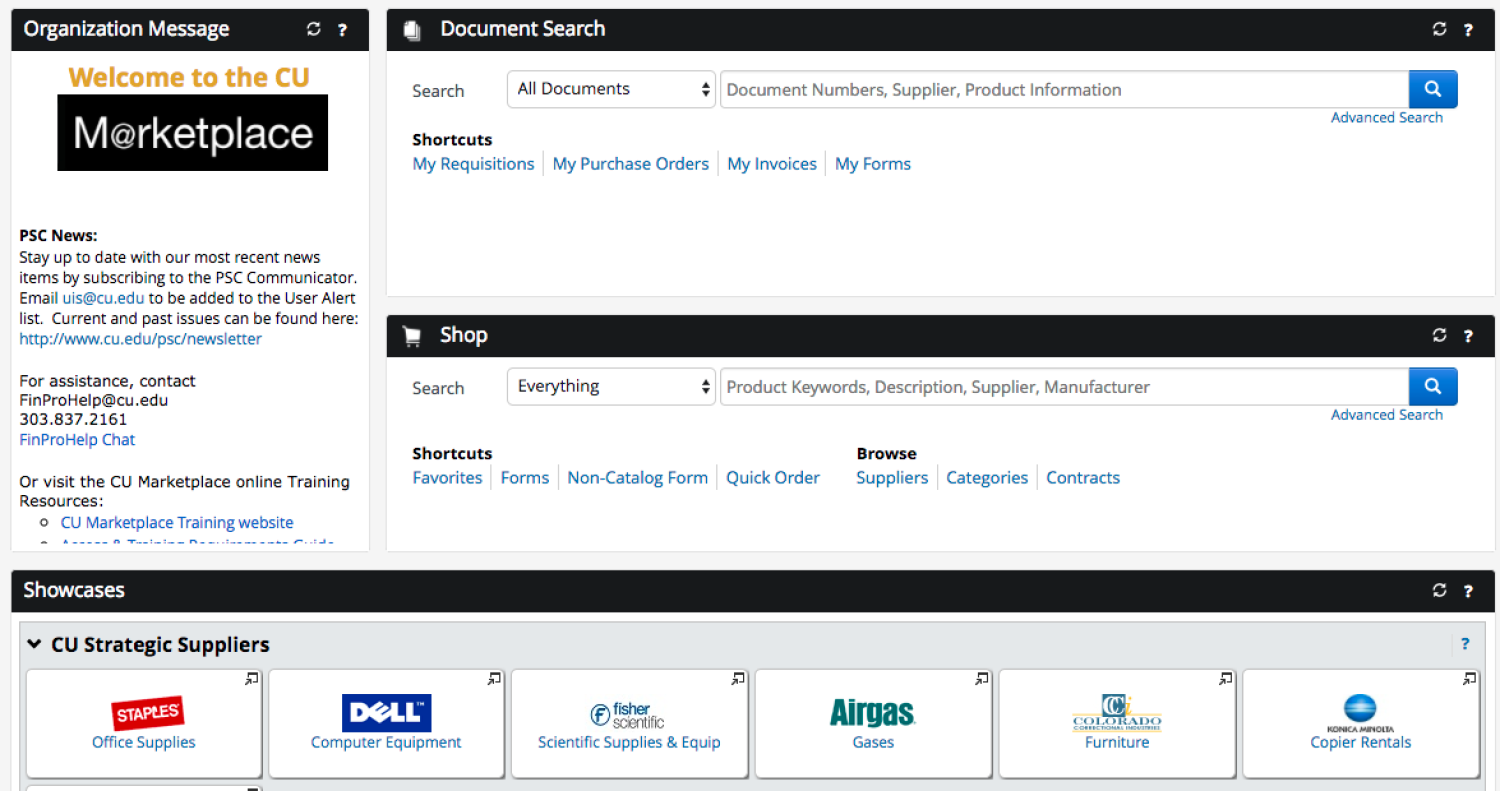Click the Fisher Scientific logo
This screenshot has height=791, width=1500.
click(628, 715)
